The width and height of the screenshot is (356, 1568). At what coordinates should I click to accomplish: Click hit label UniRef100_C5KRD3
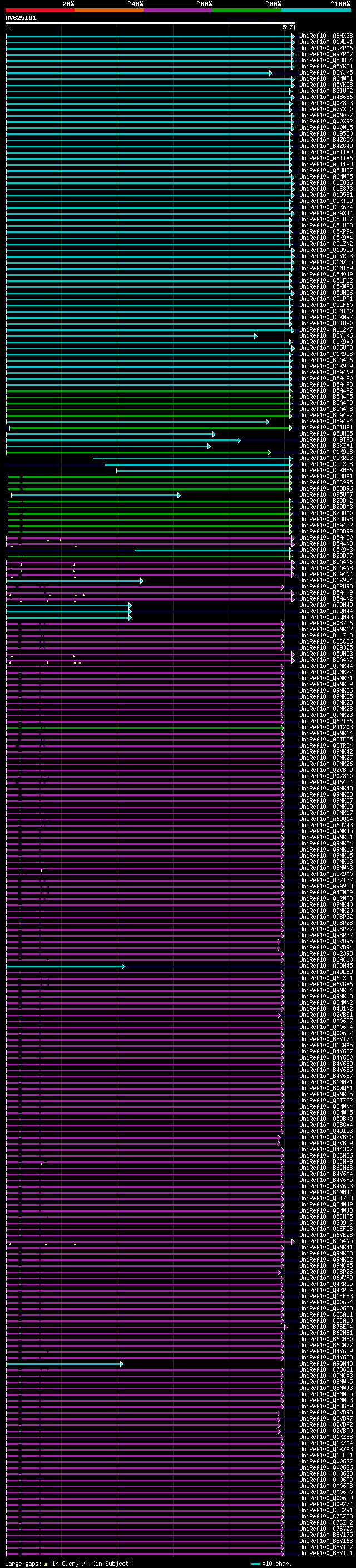(326, 458)
